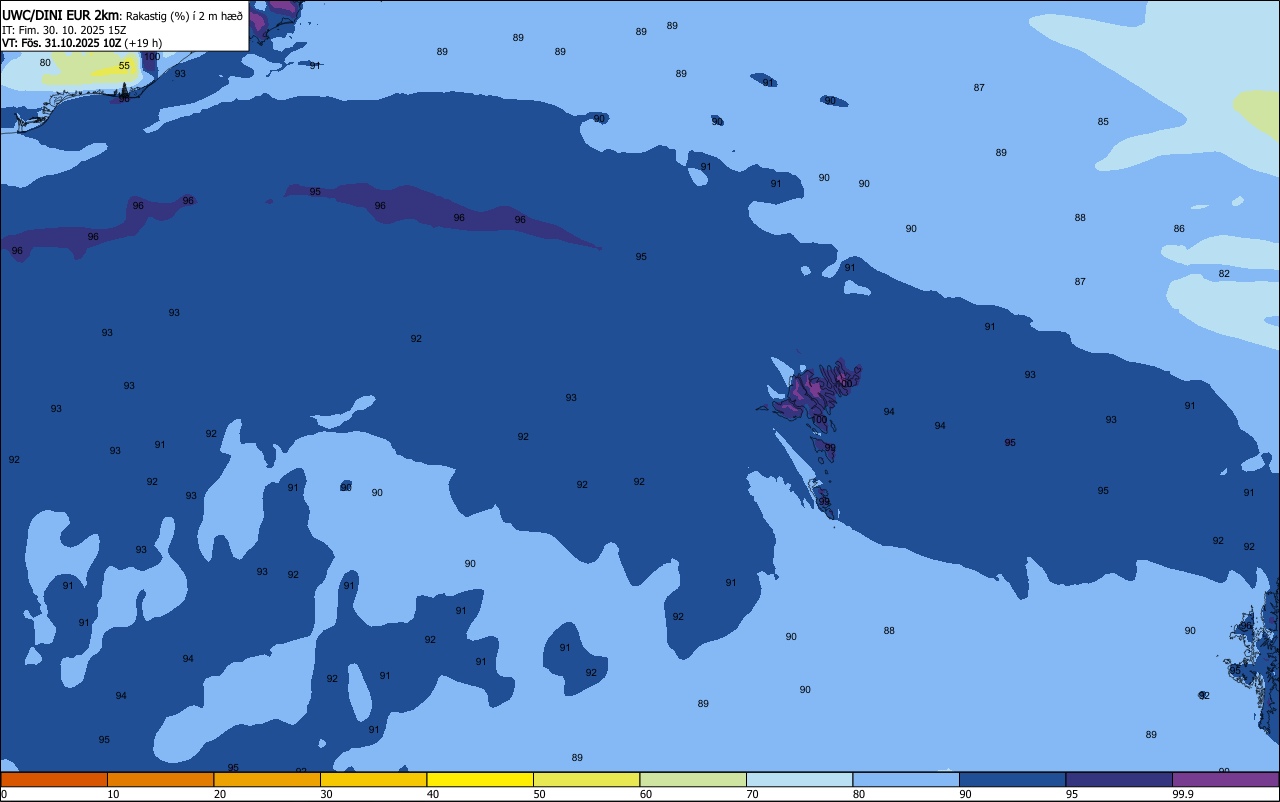Select the pale yellow 50–60 legend swatch
Viewport: 1280px width, 802px height.
pyautogui.click(x=586, y=779)
